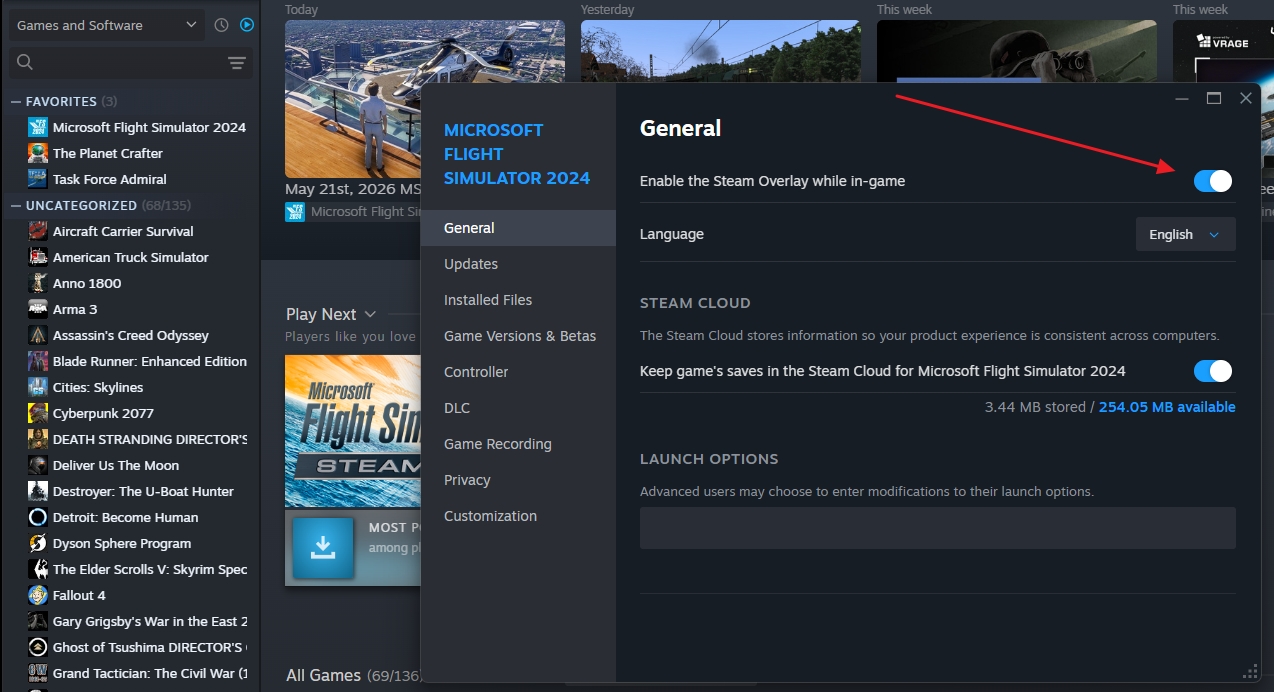
Task: Open the Yesterday railway screenshot thumbnail
Action: (x=720, y=51)
